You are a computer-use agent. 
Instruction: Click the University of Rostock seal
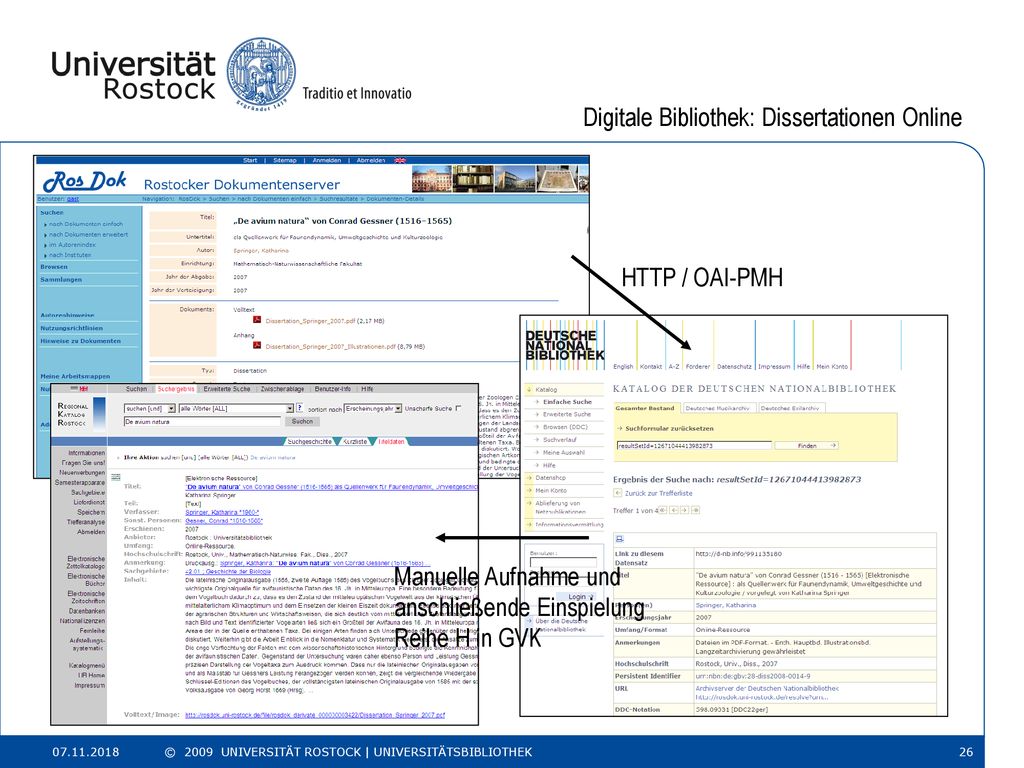pos(261,73)
